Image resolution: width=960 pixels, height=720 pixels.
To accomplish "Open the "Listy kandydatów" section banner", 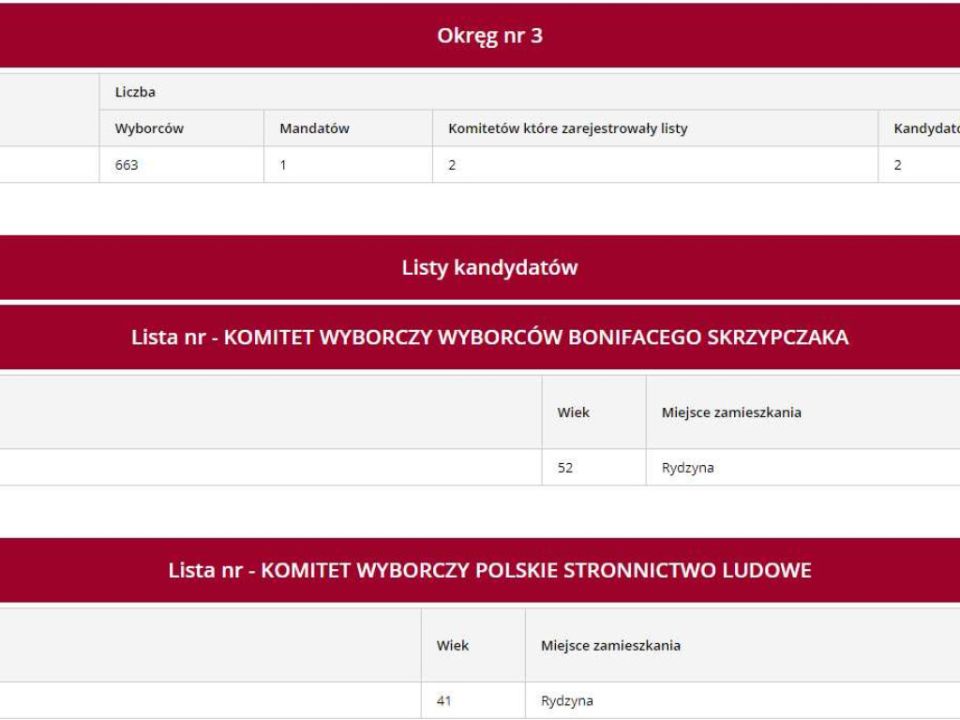I will [x=489, y=267].
